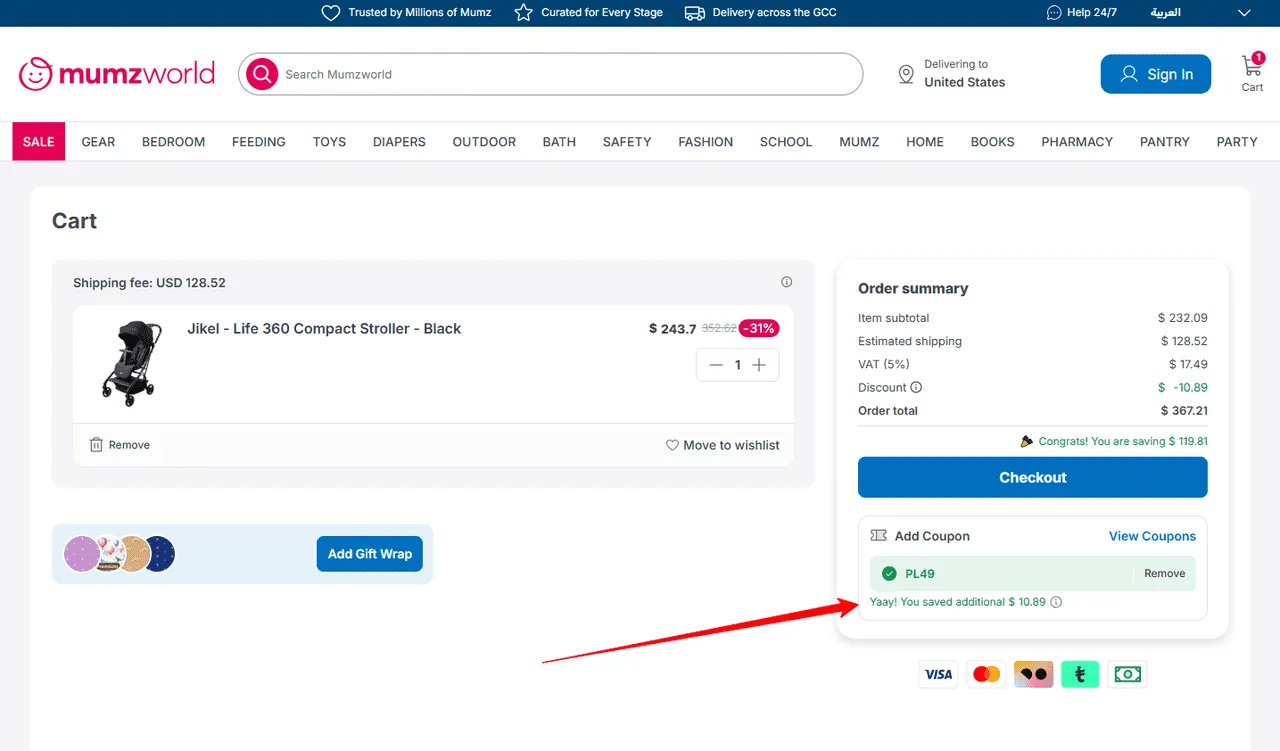Click the VAT (5%) label

884,364
